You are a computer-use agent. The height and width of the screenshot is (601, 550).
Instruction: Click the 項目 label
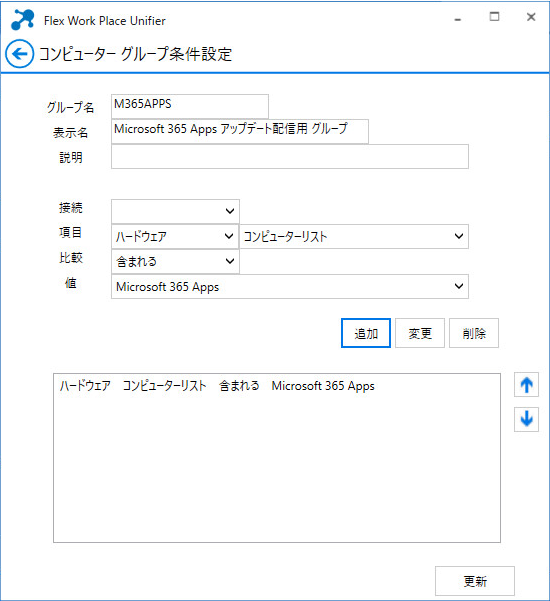tap(71, 232)
